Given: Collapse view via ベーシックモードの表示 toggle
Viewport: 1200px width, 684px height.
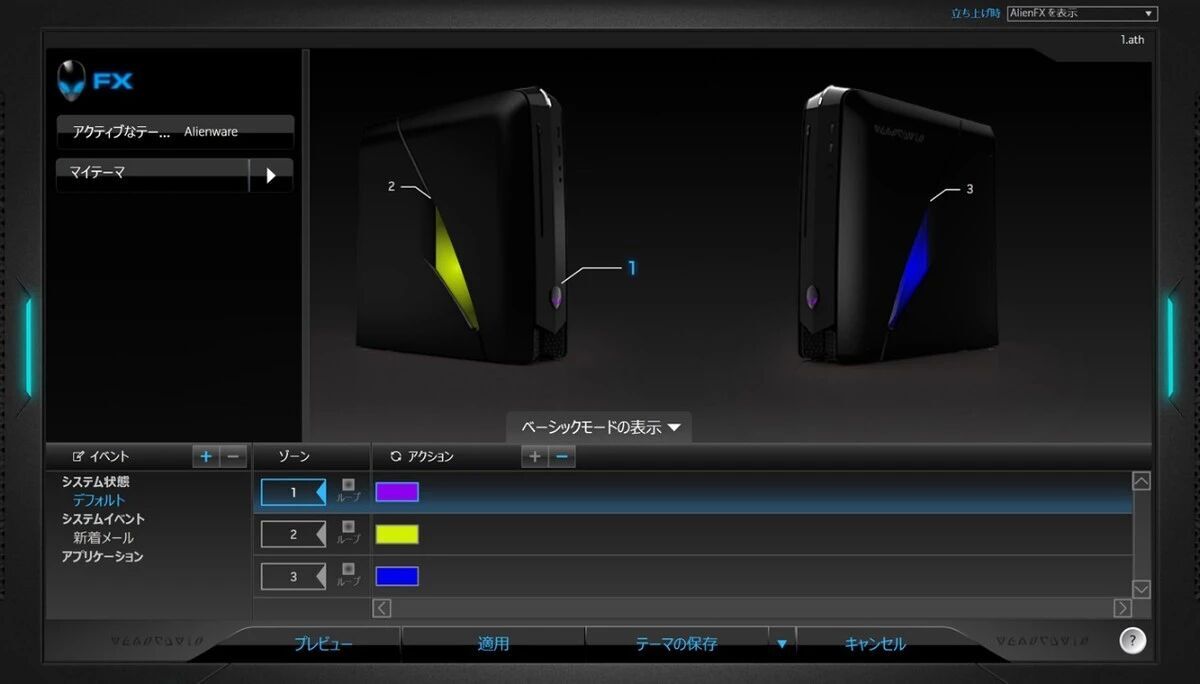Looking at the screenshot, I should point(600,427).
